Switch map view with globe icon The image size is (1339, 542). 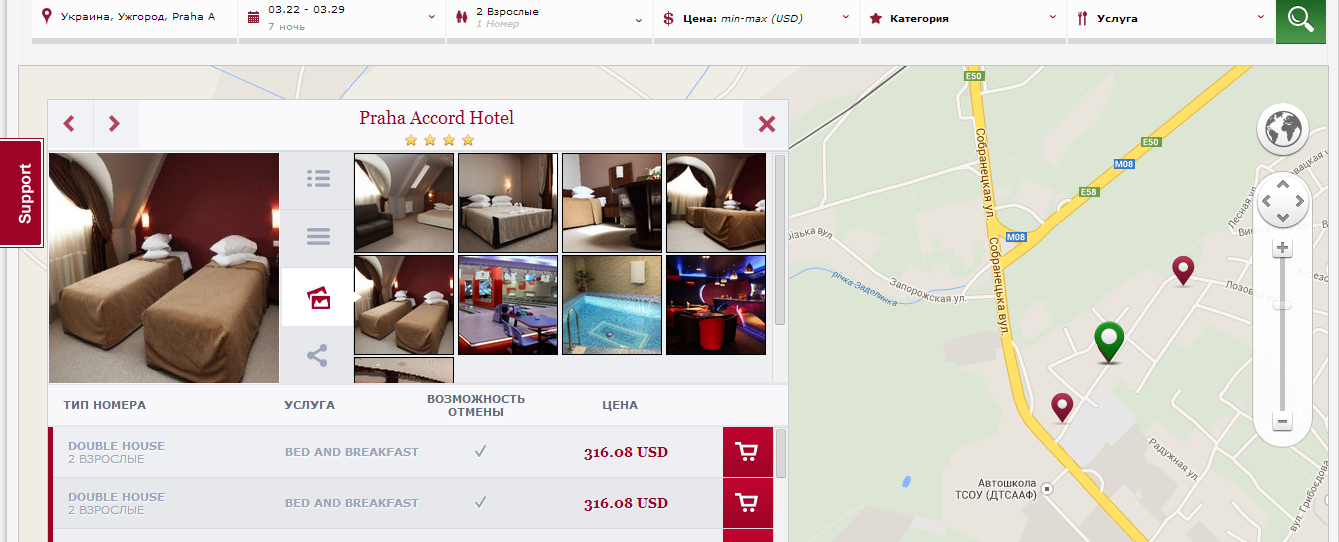1283,128
